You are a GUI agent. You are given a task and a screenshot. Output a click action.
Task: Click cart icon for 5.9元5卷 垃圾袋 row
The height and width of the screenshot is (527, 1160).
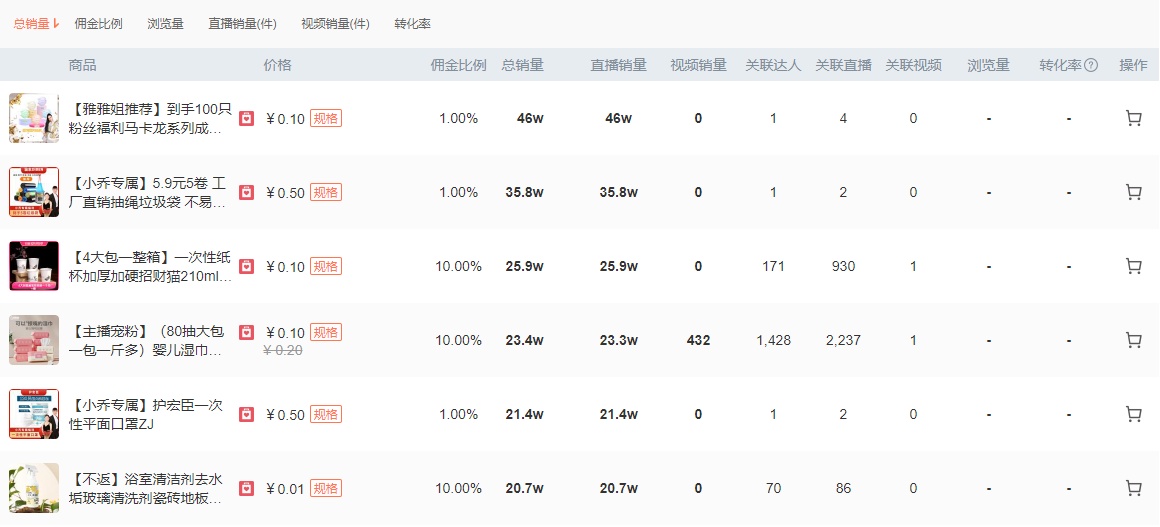(1133, 192)
